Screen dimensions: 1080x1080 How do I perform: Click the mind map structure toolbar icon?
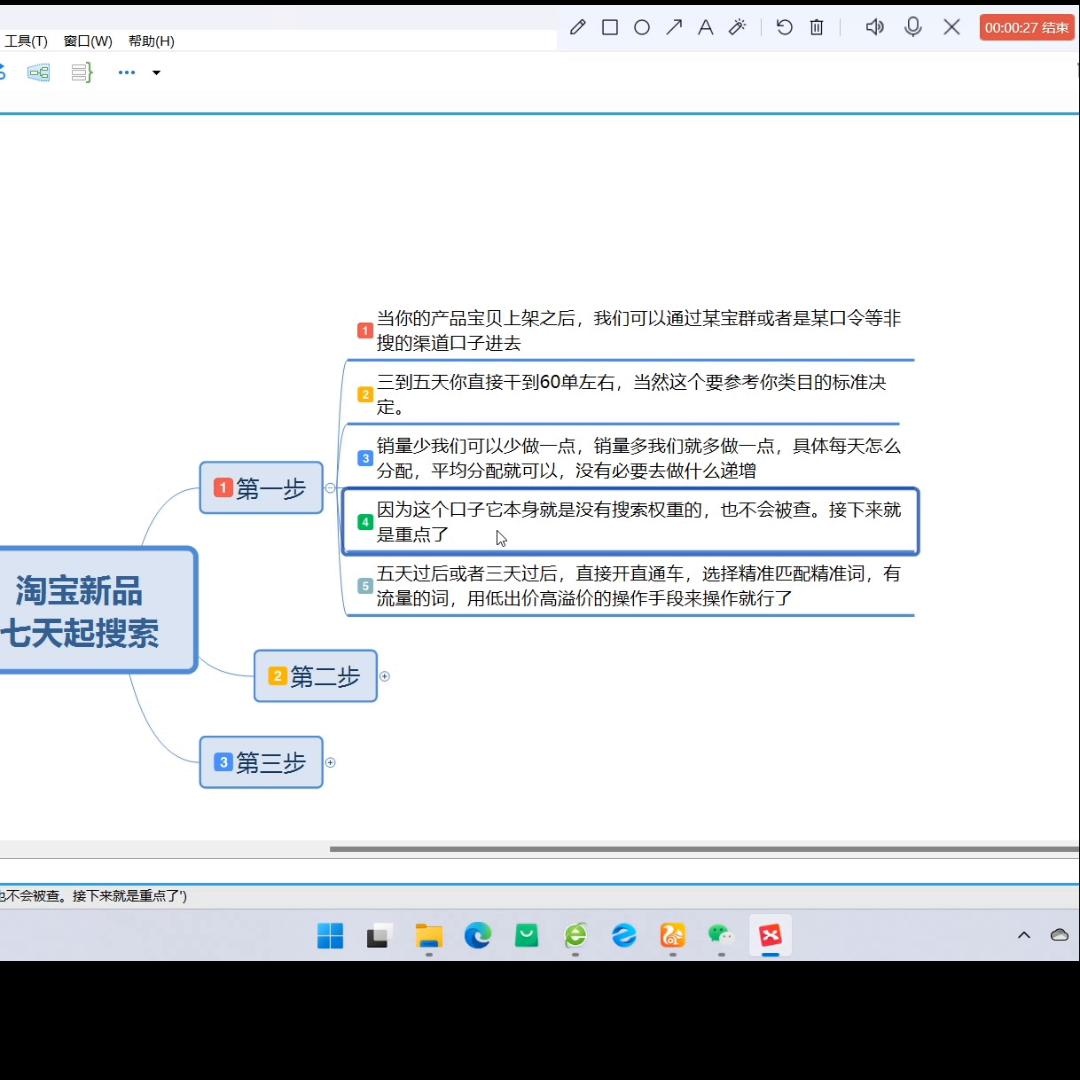tap(39, 72)
